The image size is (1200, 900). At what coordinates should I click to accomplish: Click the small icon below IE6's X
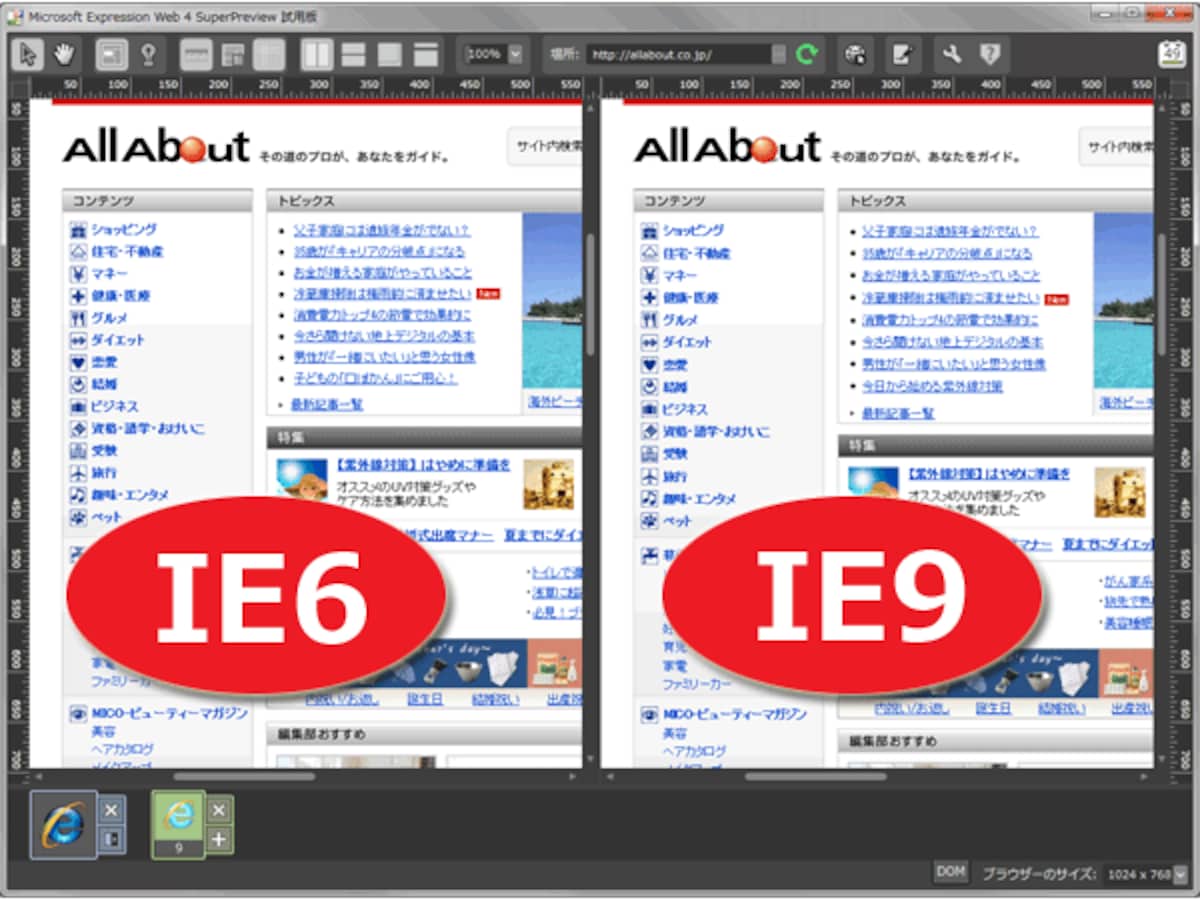click(x=112, y=840)
